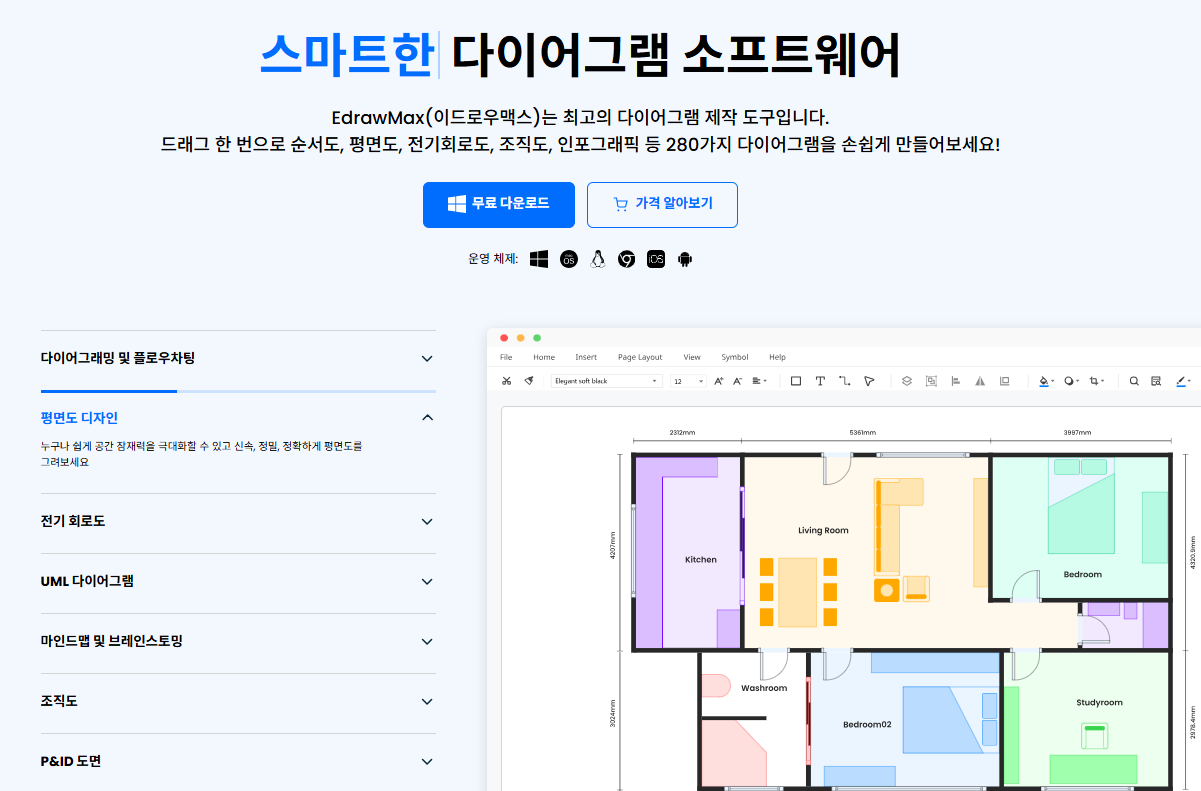Open the text alignment dropdown
Image resolution: width=1201 pixels, height=791 pixels.
tap(759, 381)
